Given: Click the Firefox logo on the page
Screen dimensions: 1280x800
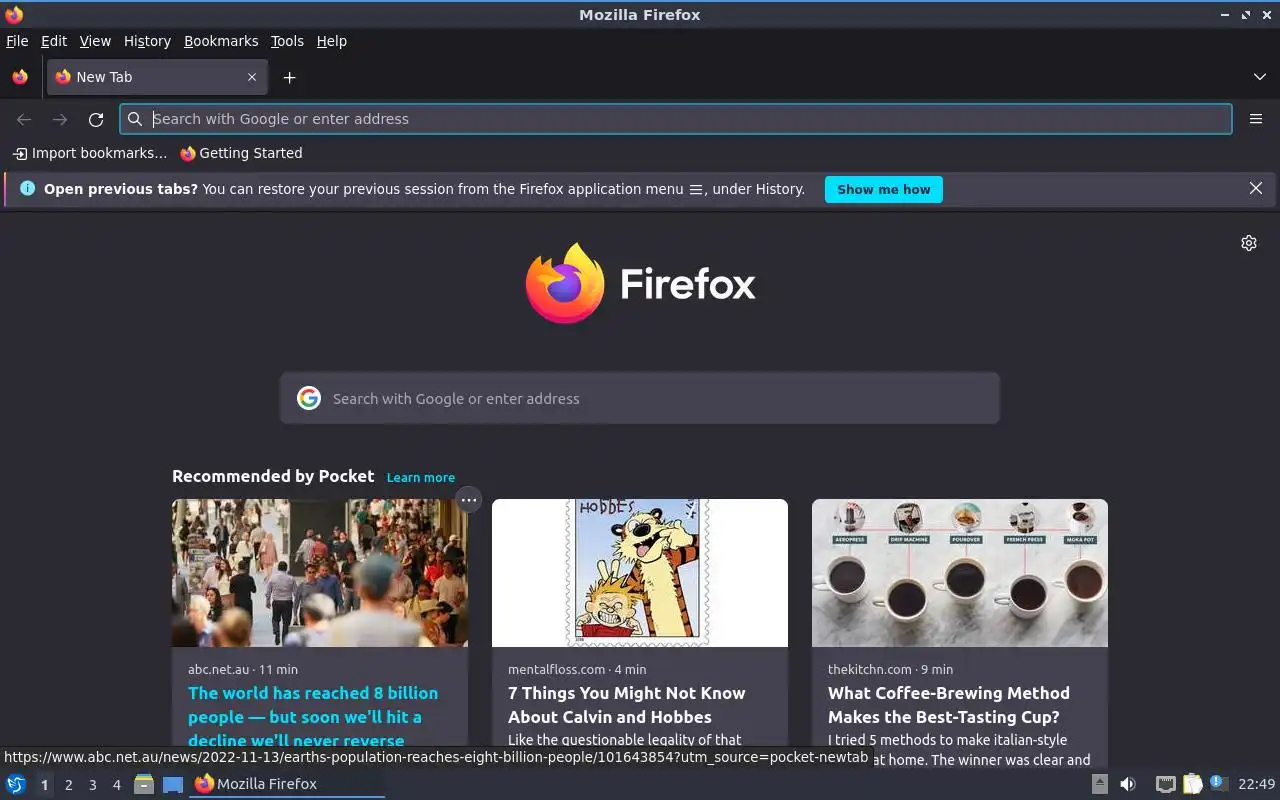Looking at the screenshot, I should tap(640, 283).
